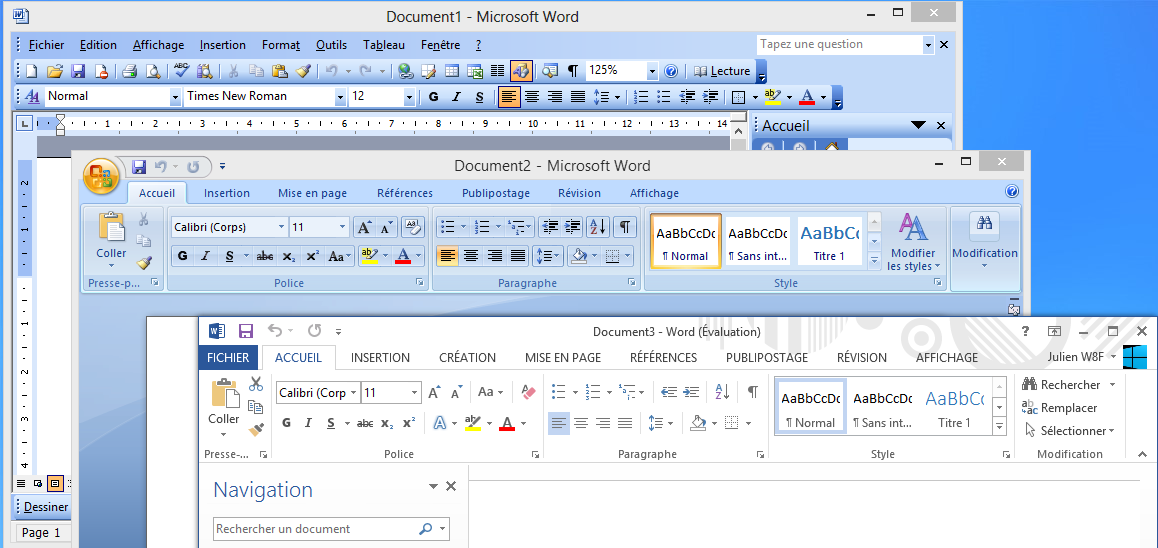Click the Insert Hyperlink globe icon in Document1
The height and width of the screenshot is (548, 1158).
click(405, 71)
